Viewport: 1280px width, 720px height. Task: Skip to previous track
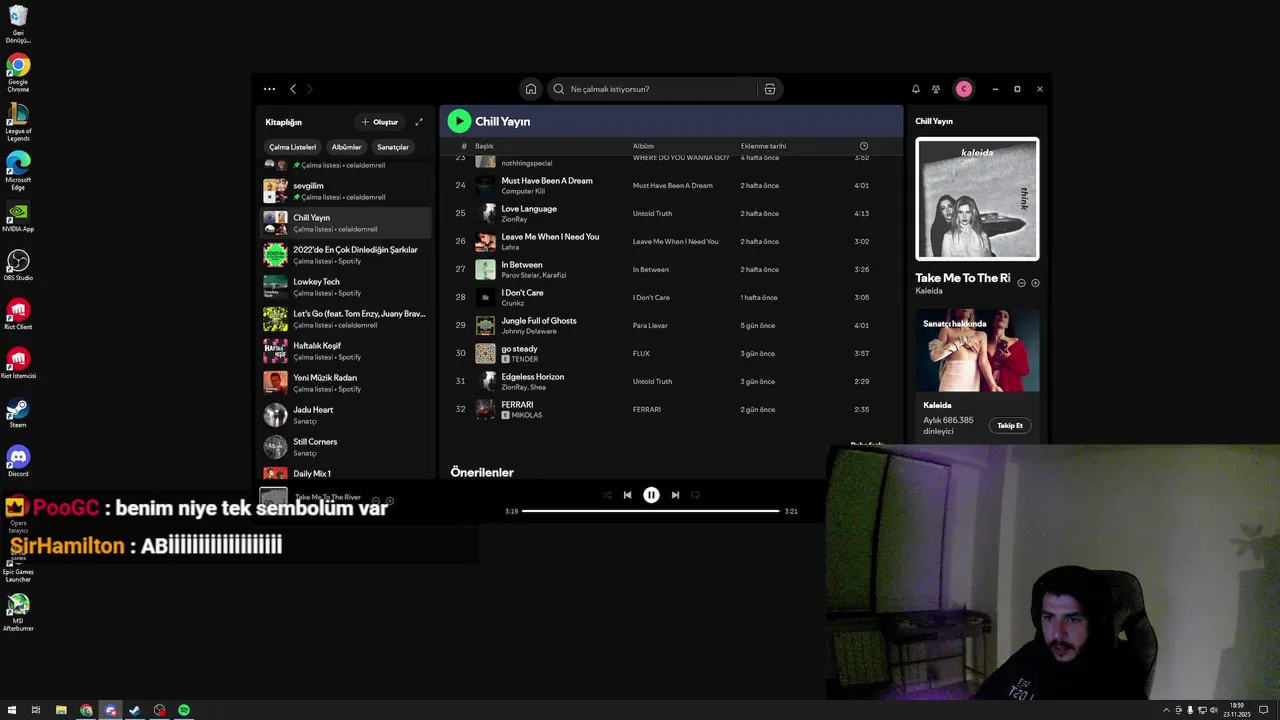[x=627, y=495]
